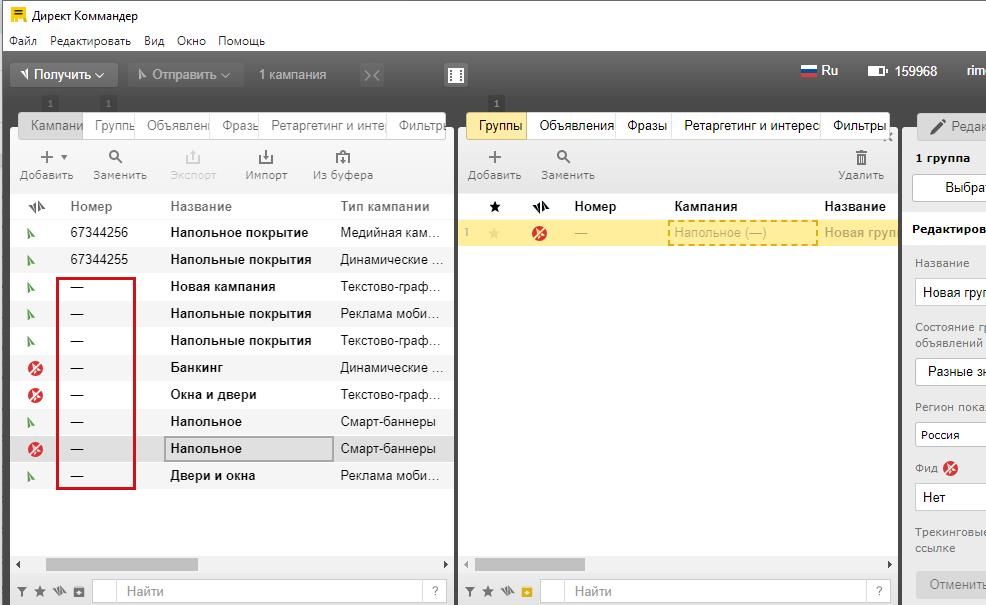The width and height of the screenshot is (986, 605).
Task: Switch interface language via Ru flag
Action: pos(819,70)
